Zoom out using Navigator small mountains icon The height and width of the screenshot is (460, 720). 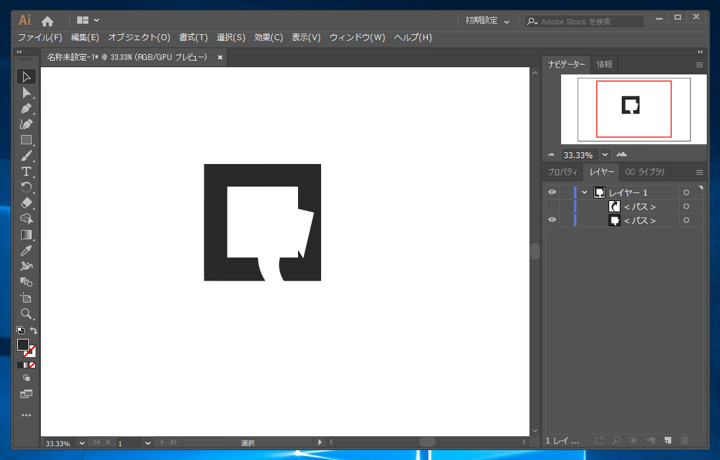click(551, 155)
